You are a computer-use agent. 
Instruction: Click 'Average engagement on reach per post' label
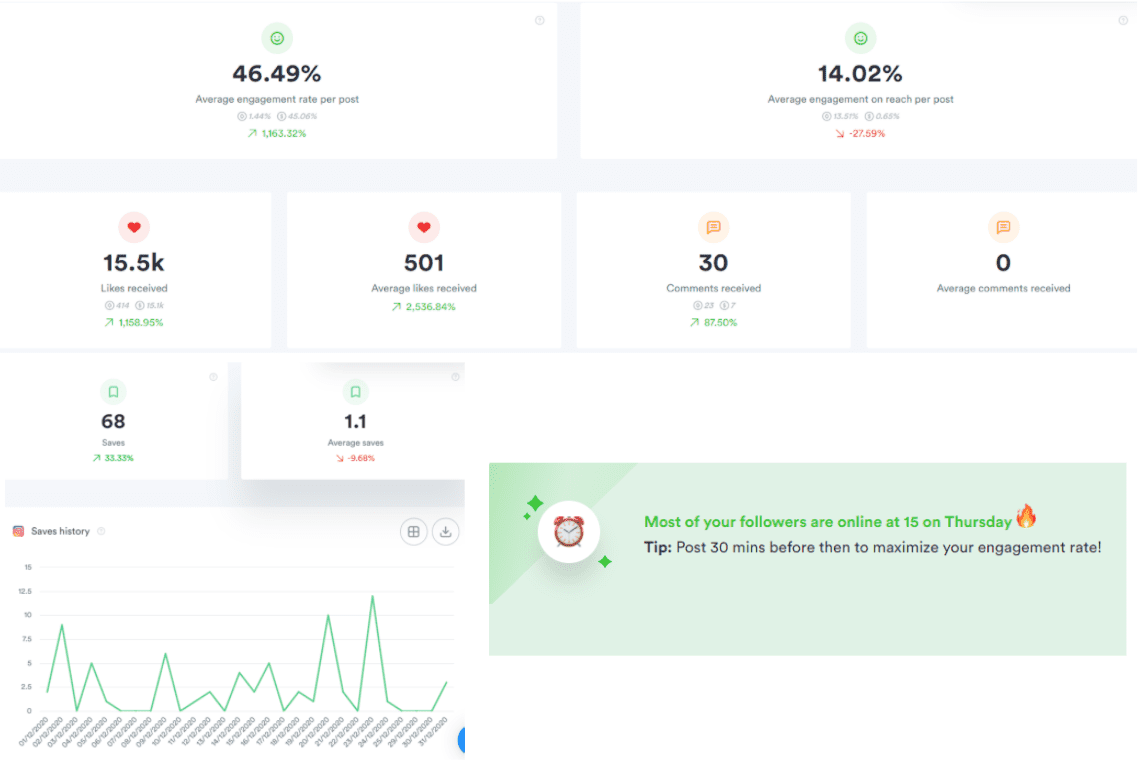[861, 99]
